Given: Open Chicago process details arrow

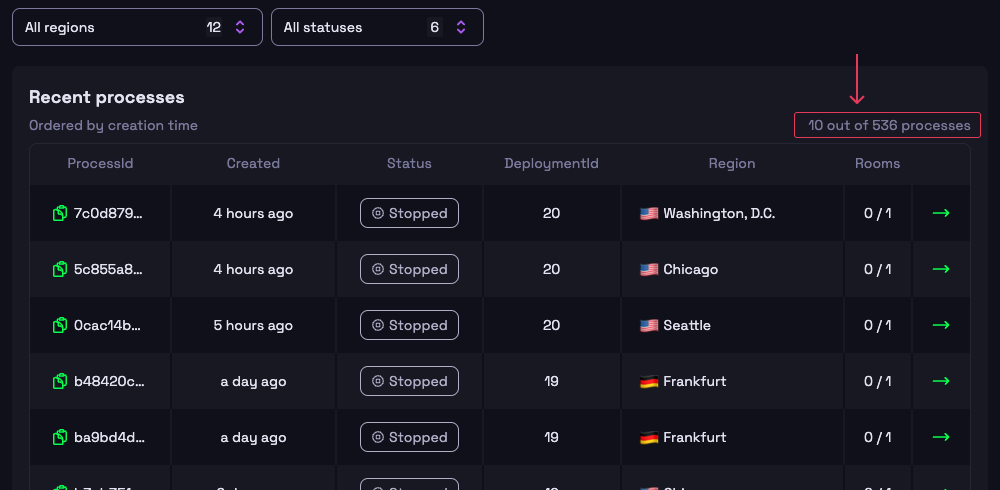Looking at the screenshot, I should tap(940, 269).
